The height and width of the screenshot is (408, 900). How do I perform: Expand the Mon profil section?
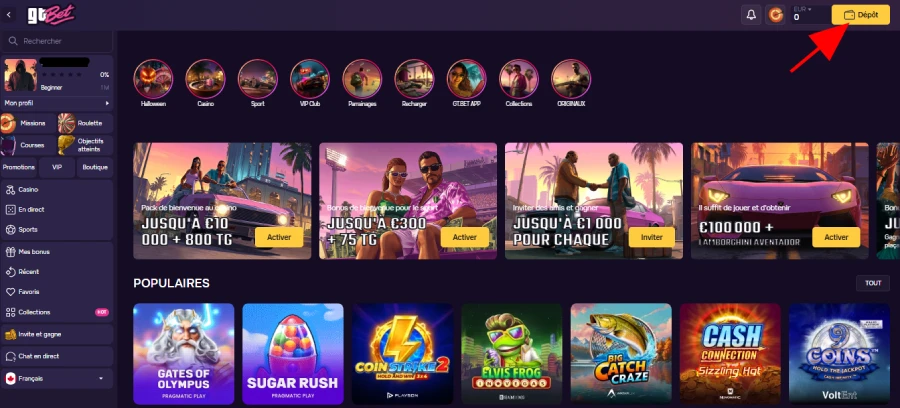(x=56, y=103)
